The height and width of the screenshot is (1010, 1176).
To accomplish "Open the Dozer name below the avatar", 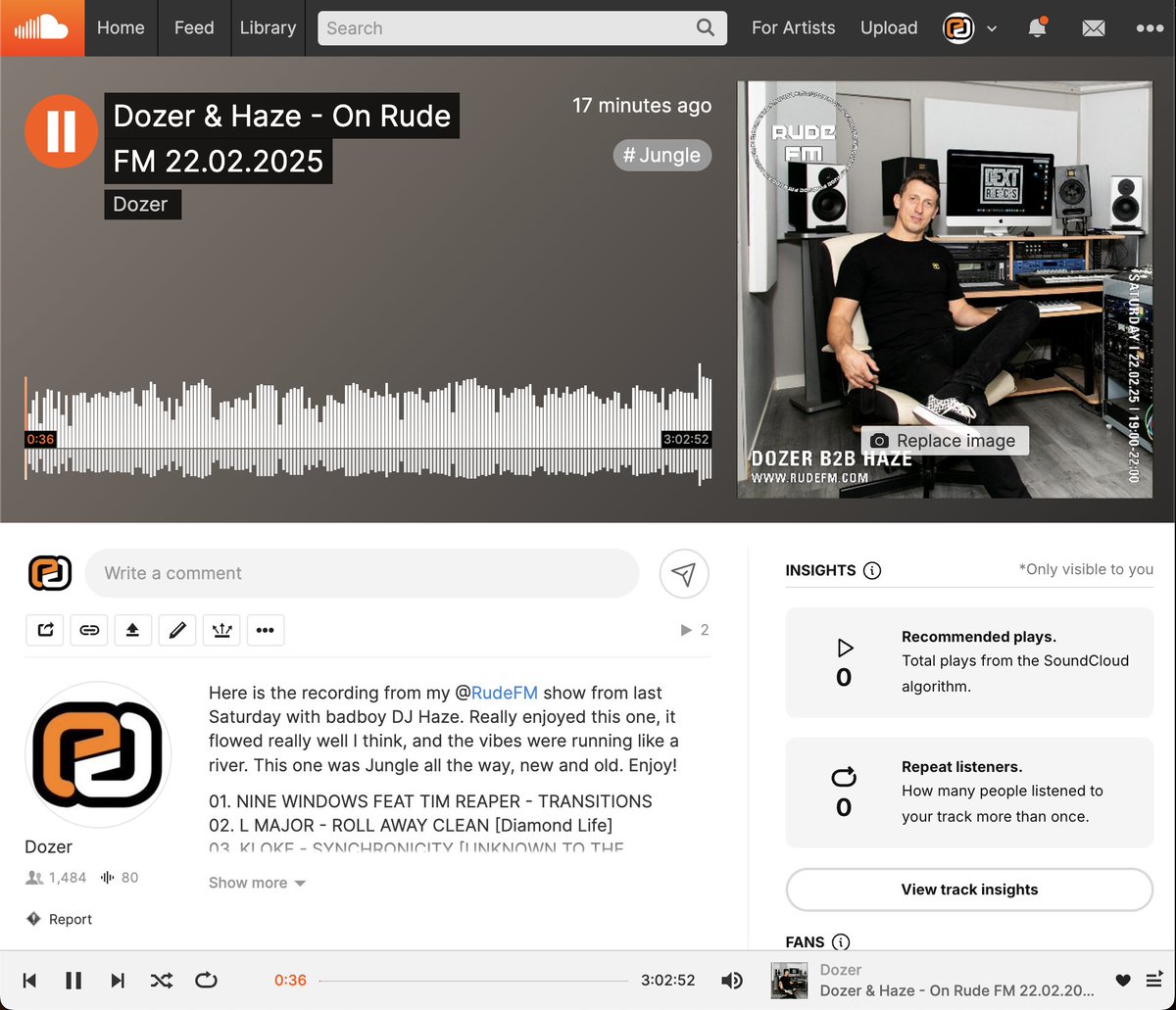I will [x=49, y=846].
